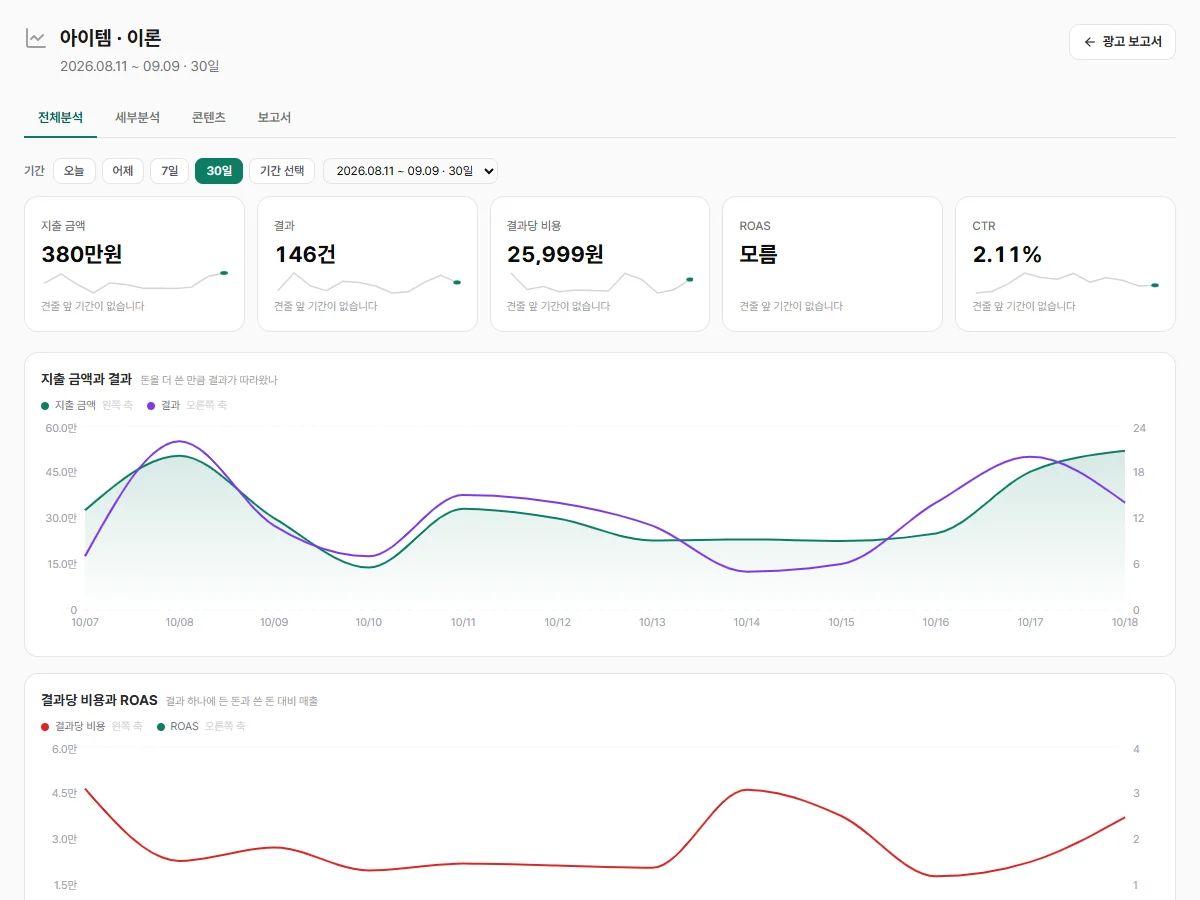Select the CTR 2.11% card

click(1065, 264)
